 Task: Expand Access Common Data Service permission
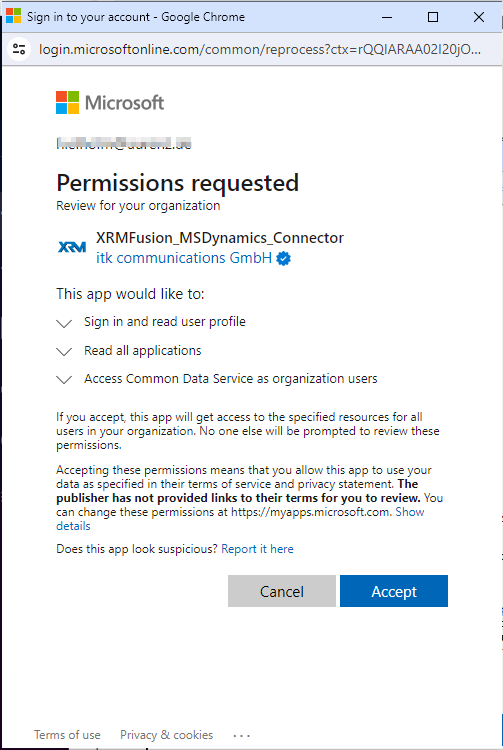(64, 380)
